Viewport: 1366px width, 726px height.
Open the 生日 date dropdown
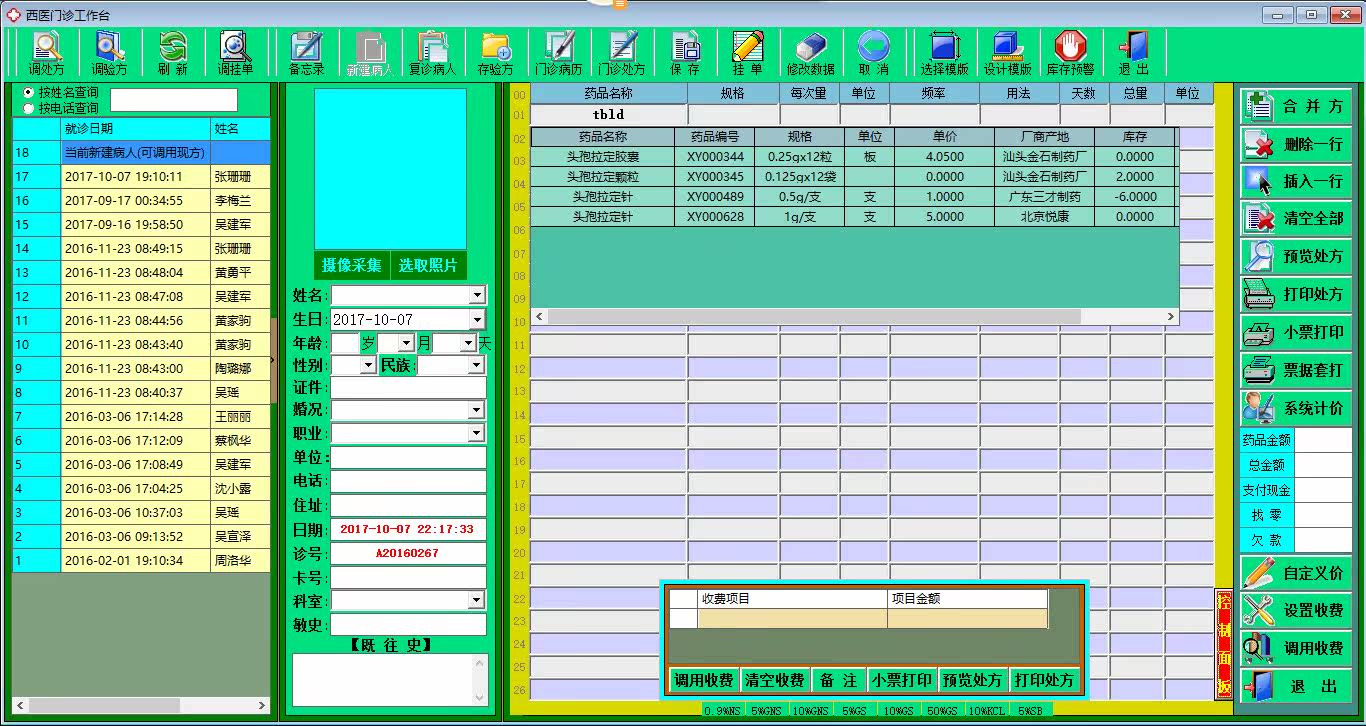tap(477, 319)
